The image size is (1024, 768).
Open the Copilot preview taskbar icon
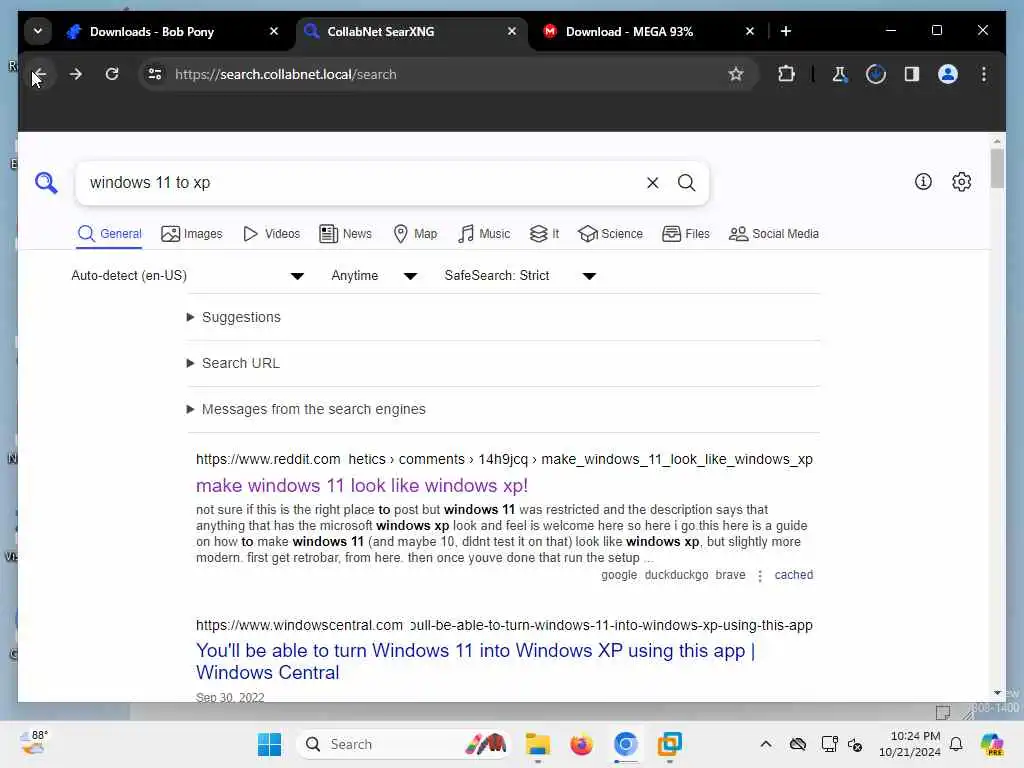991,744
